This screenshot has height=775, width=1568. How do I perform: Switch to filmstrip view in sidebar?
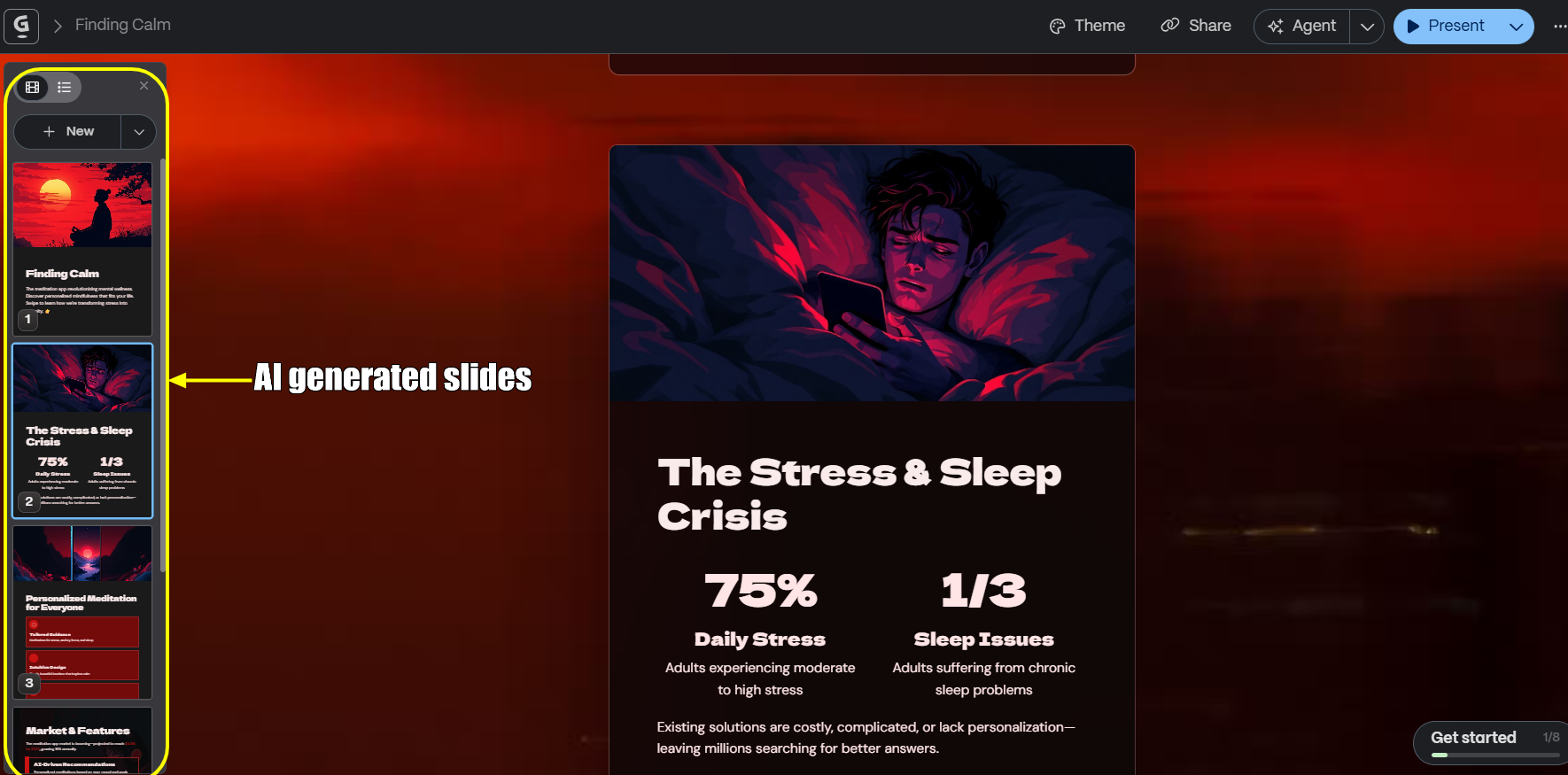pos(33,88)
